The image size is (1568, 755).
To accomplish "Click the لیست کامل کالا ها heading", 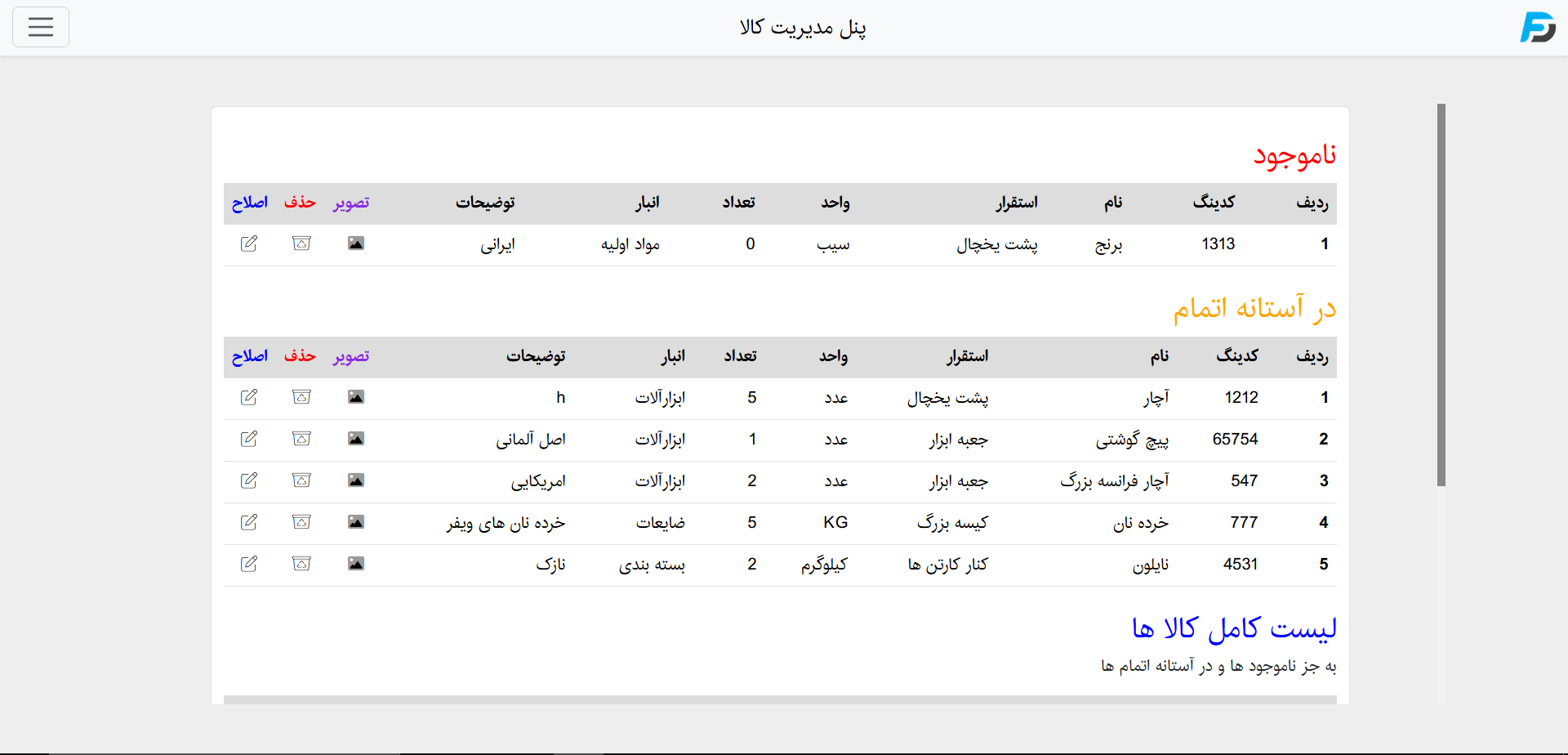I will click(1234, 628).
